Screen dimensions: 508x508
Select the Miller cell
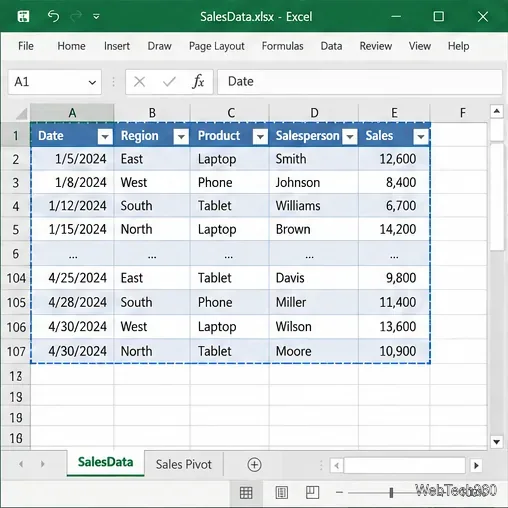click(x=314, y=302)
